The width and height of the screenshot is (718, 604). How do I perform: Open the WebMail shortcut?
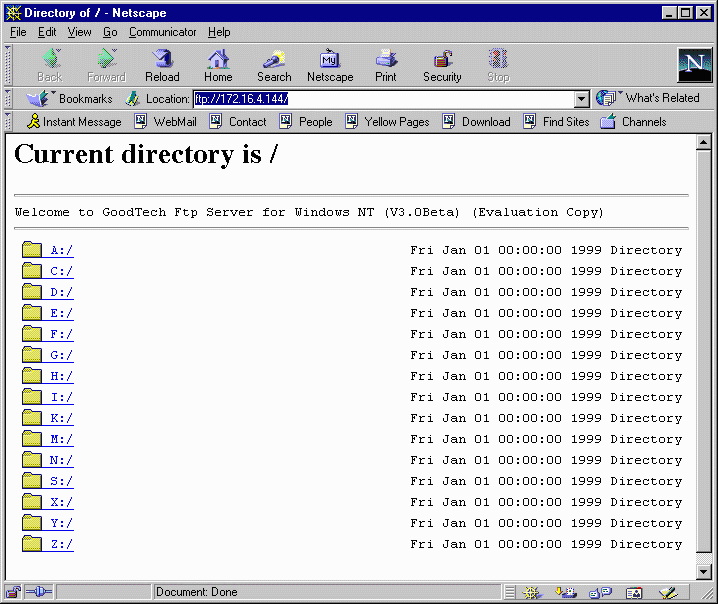[x=166, y=122]
